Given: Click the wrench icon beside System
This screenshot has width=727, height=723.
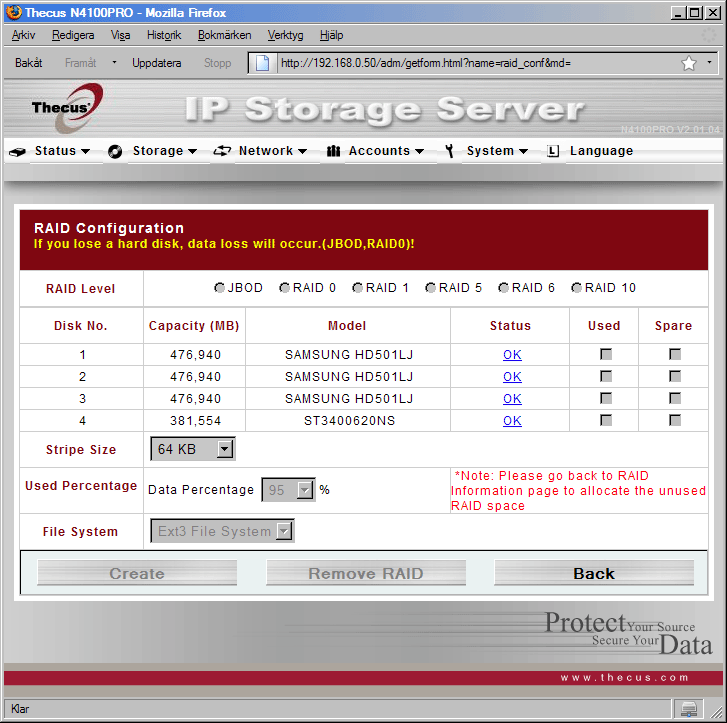Looking at the screenshot, I should 450,151.
